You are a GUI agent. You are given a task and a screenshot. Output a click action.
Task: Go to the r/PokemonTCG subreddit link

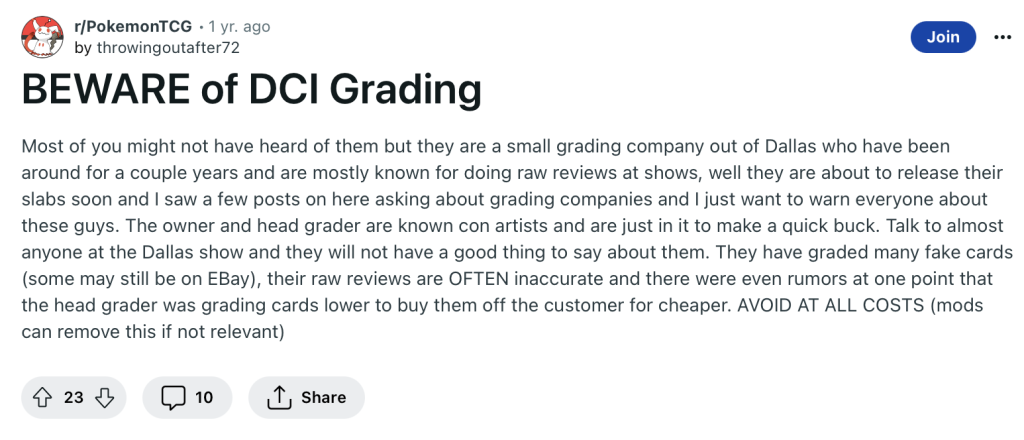[x=131, y=27]
